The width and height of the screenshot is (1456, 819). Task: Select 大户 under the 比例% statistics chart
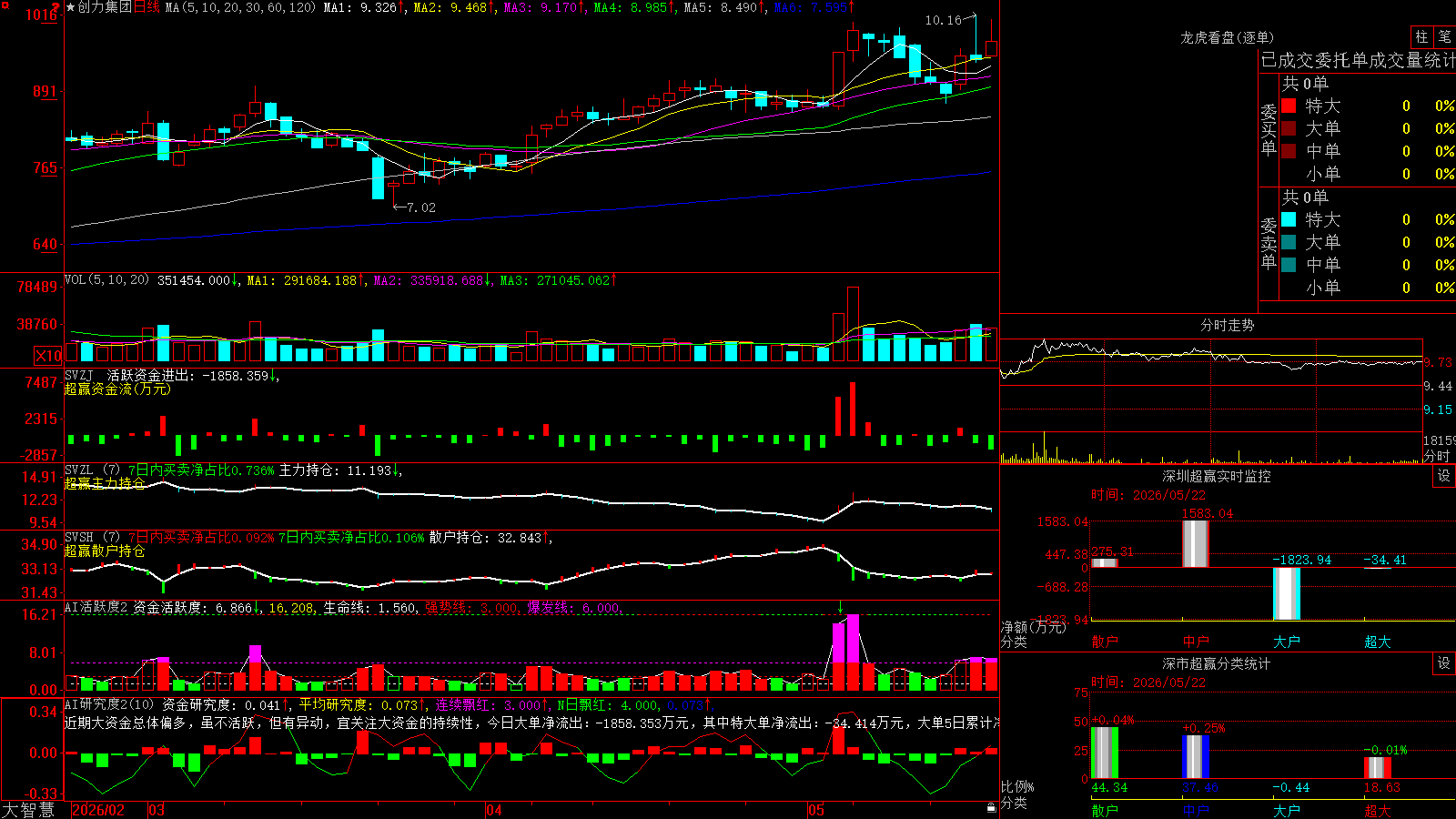pyautogui.click(x=1287, y=811)
